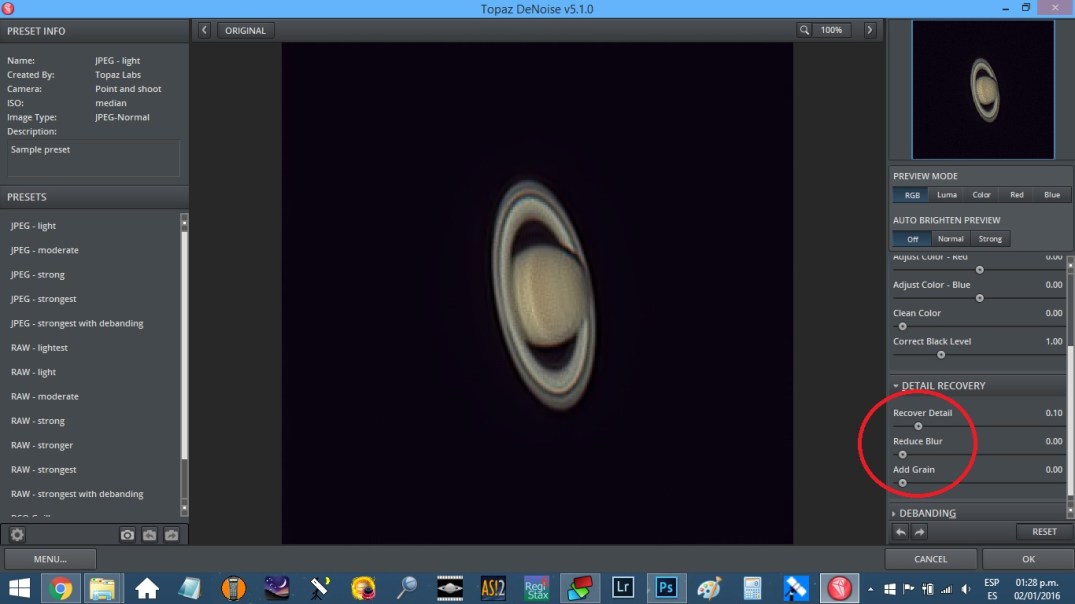Click the redo arrow beside Reset

(920, 532)
